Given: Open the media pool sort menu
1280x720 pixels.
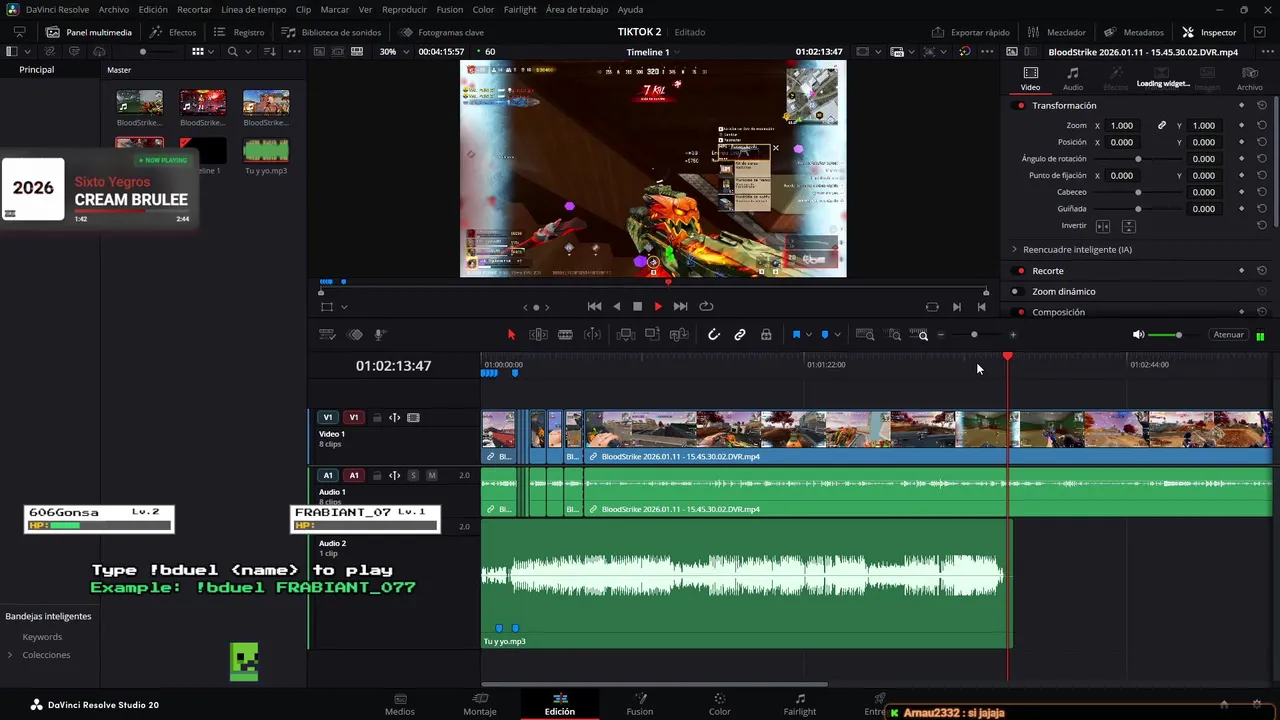Looking at the screenshot, I should [271, 52].
